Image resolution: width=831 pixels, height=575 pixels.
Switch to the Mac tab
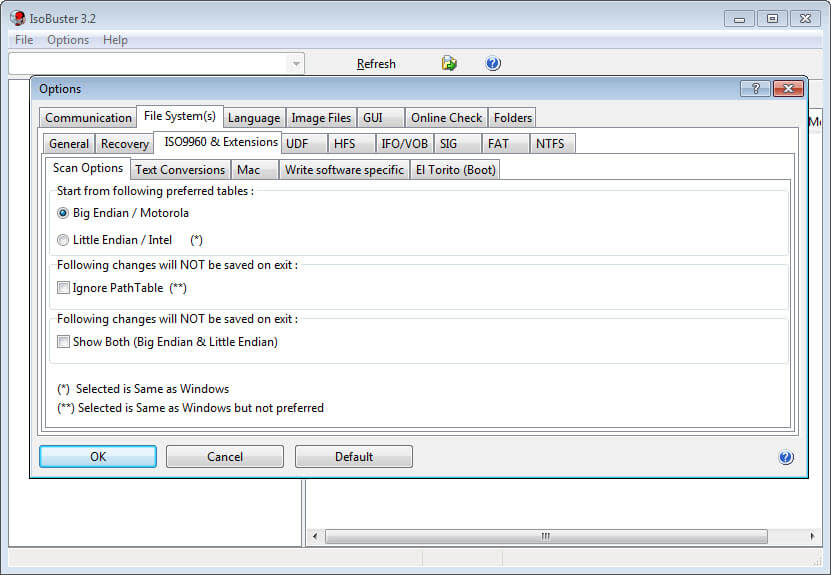click(x=254, y=170)
